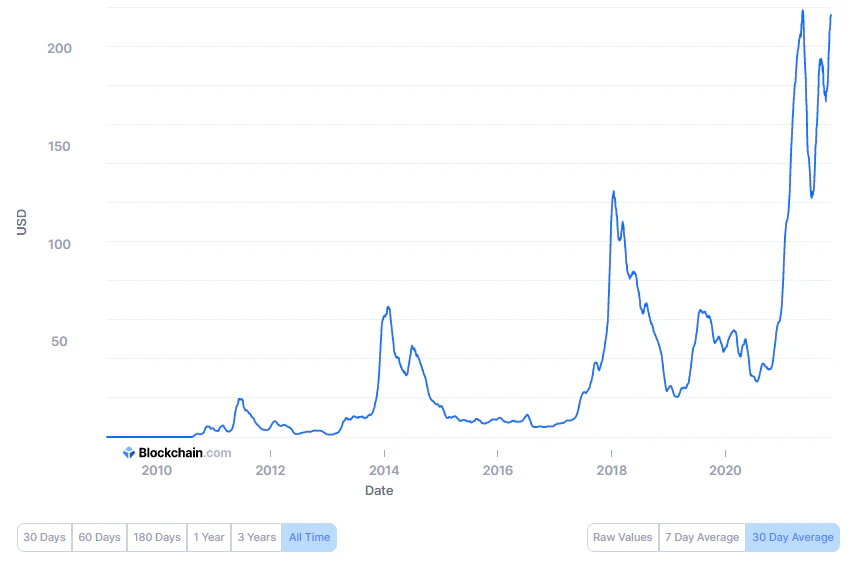Select the 30 Days time range
This screenshot has width=863, height=562.
(44, 537)
